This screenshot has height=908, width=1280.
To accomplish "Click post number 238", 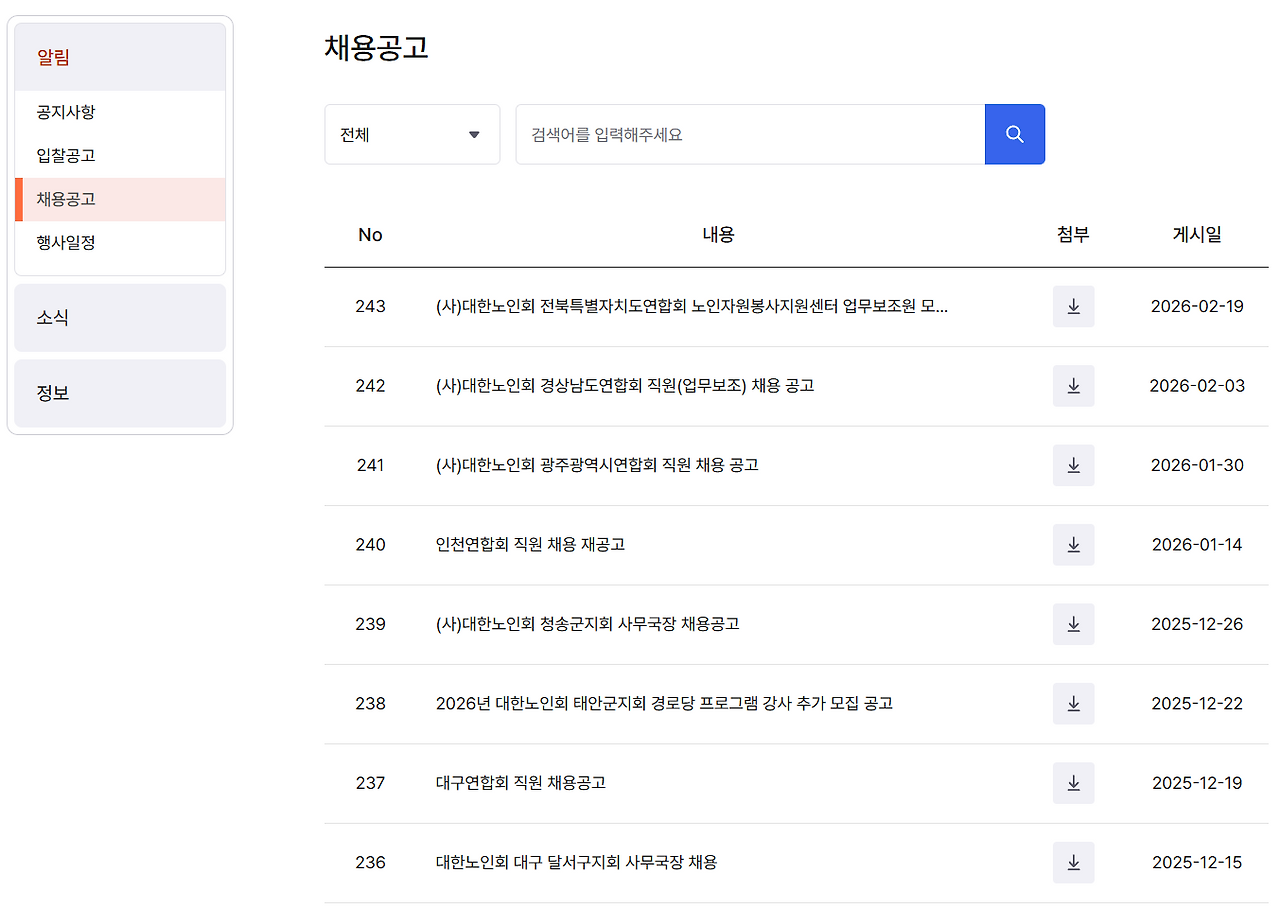I will (370, 704).
